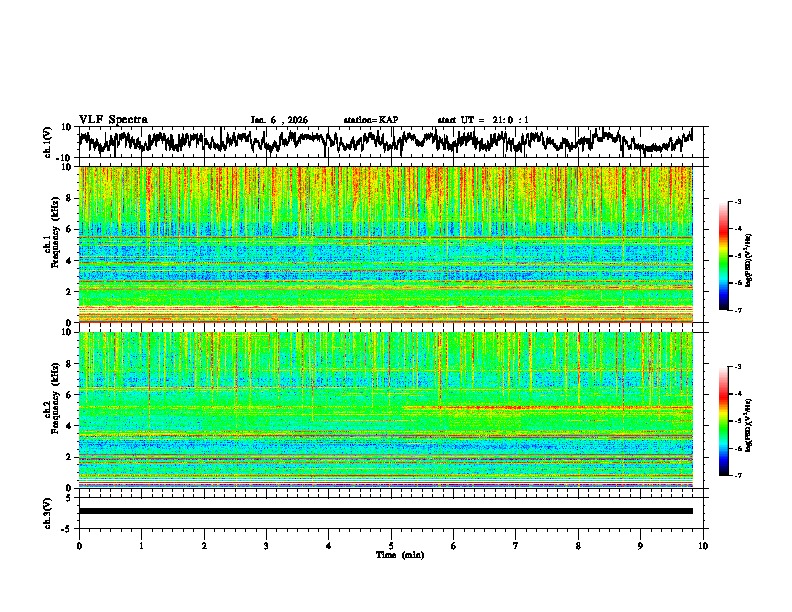Click the ch.1 "Frequency (kHz)" axis label

[54, 233]
